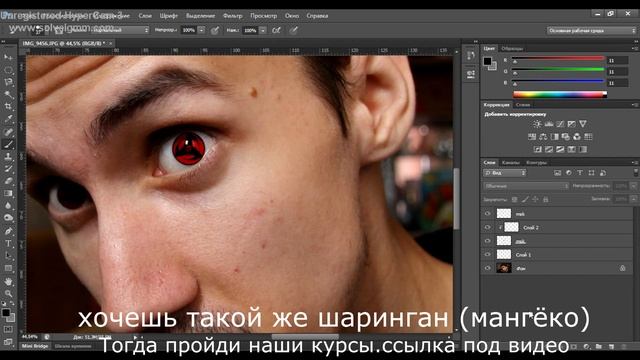
Task: Hide the third layer via eye icon
Action: pyautogui.click(x=487, y=241)
